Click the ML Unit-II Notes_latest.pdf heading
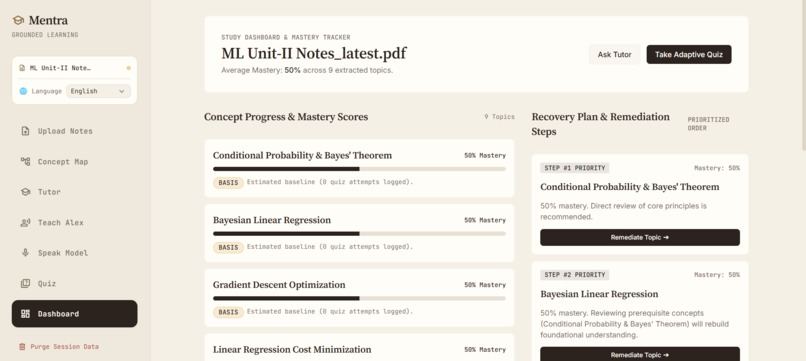Image resolution: width=806 pixels, height=361 pixels. pos(314,53)
